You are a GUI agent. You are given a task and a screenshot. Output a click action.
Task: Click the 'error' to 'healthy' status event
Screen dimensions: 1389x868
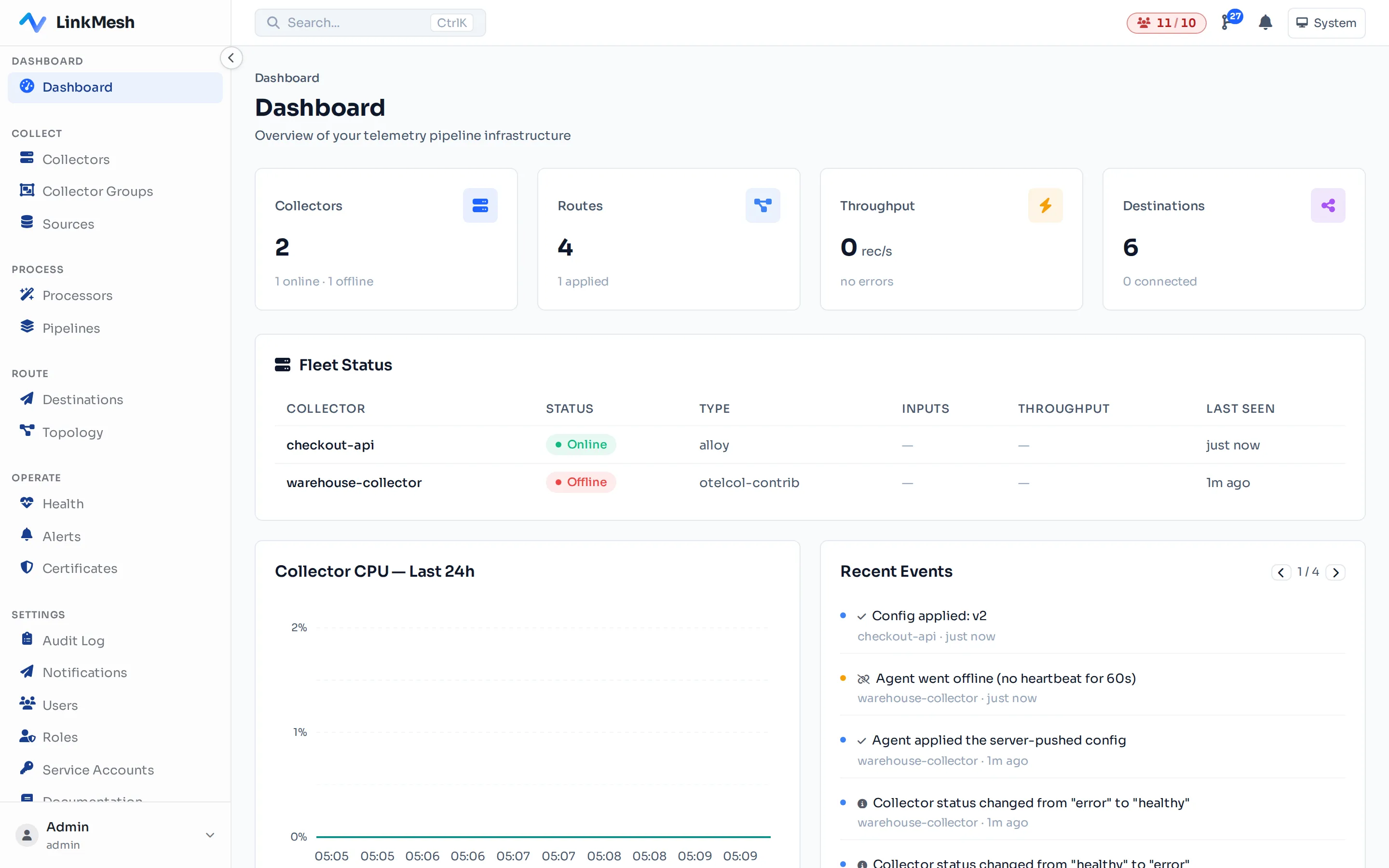point(1092,813)
